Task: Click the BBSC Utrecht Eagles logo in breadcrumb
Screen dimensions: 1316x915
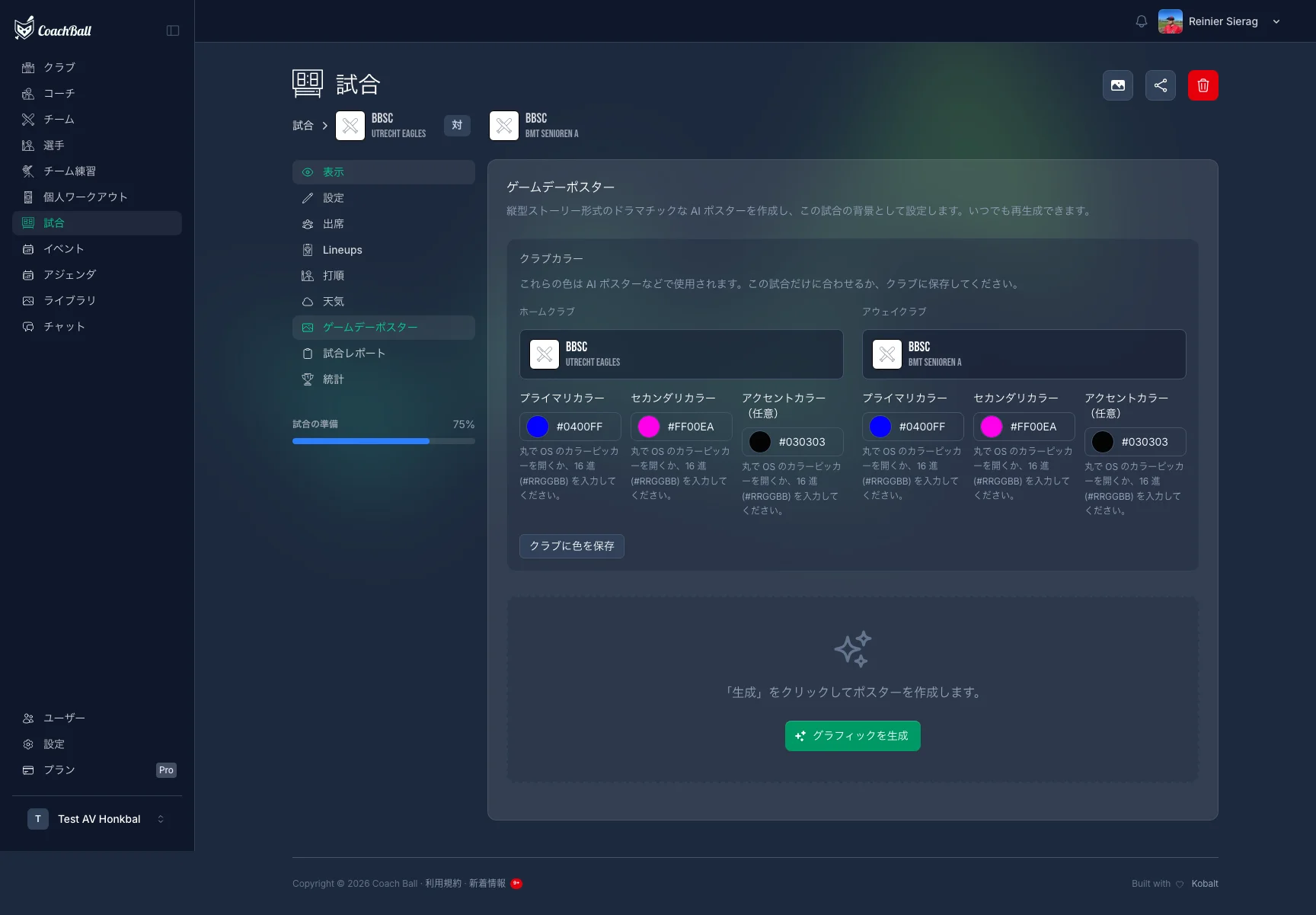Action: tap(350, 126)
